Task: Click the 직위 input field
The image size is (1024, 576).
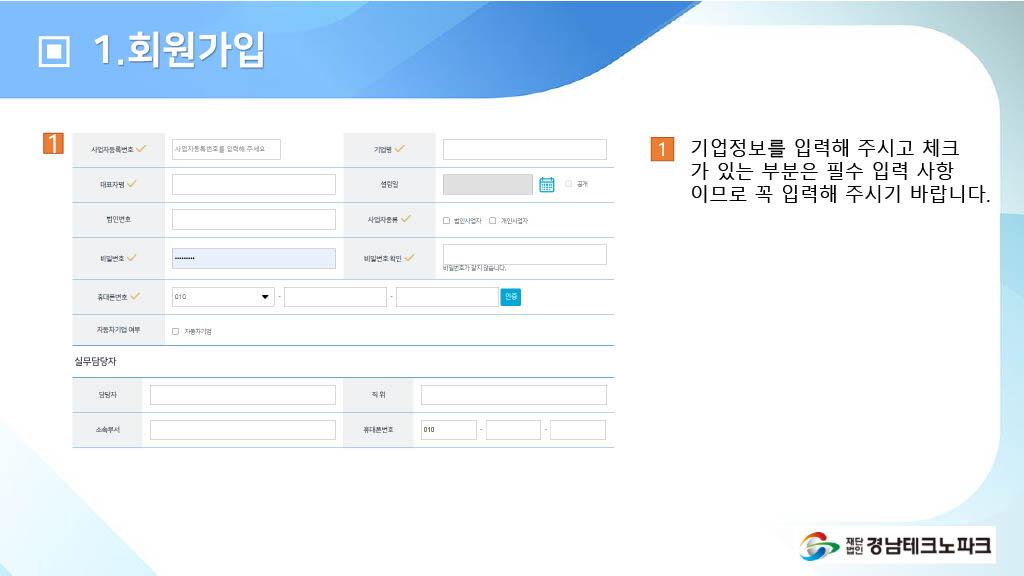Action: [513, 395]
